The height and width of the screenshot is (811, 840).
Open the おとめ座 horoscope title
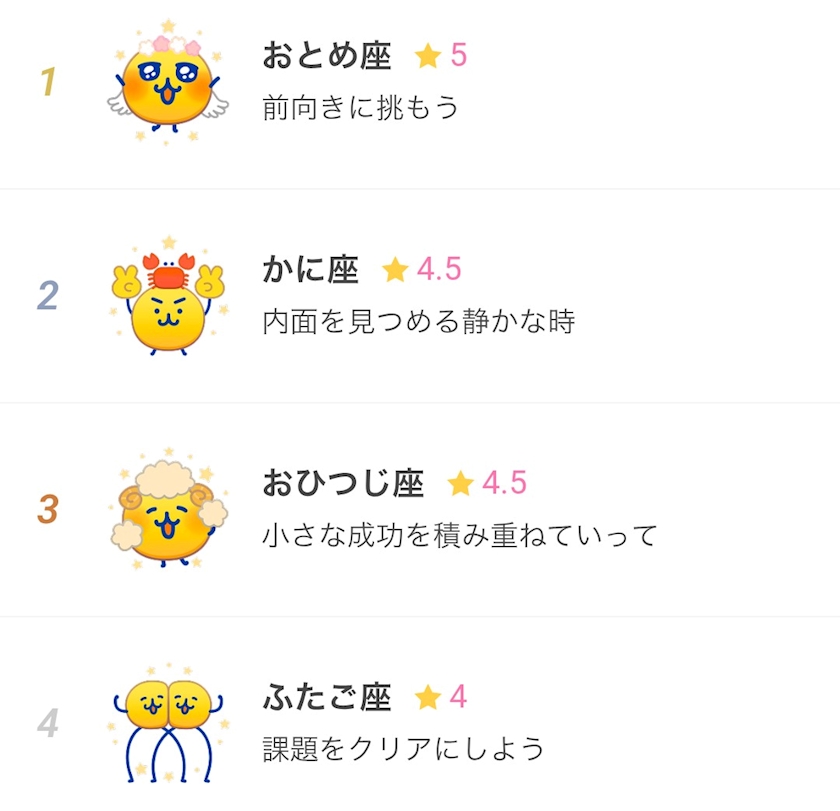pyautogui.click(x=327, y=56)
